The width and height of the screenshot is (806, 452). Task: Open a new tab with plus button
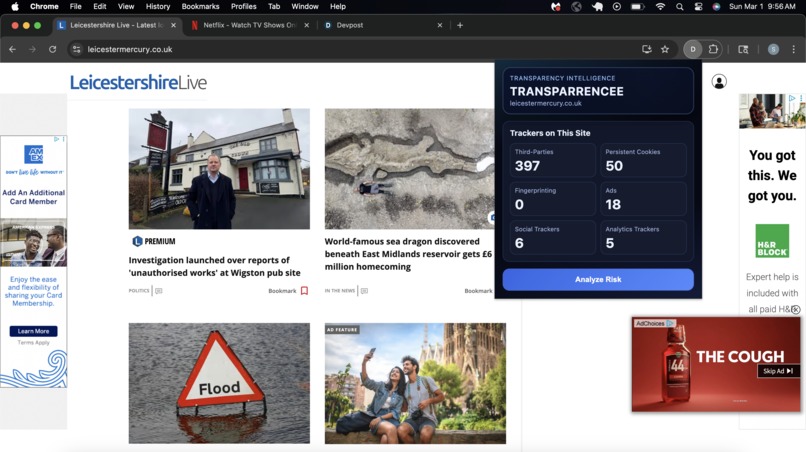[460, 25]
